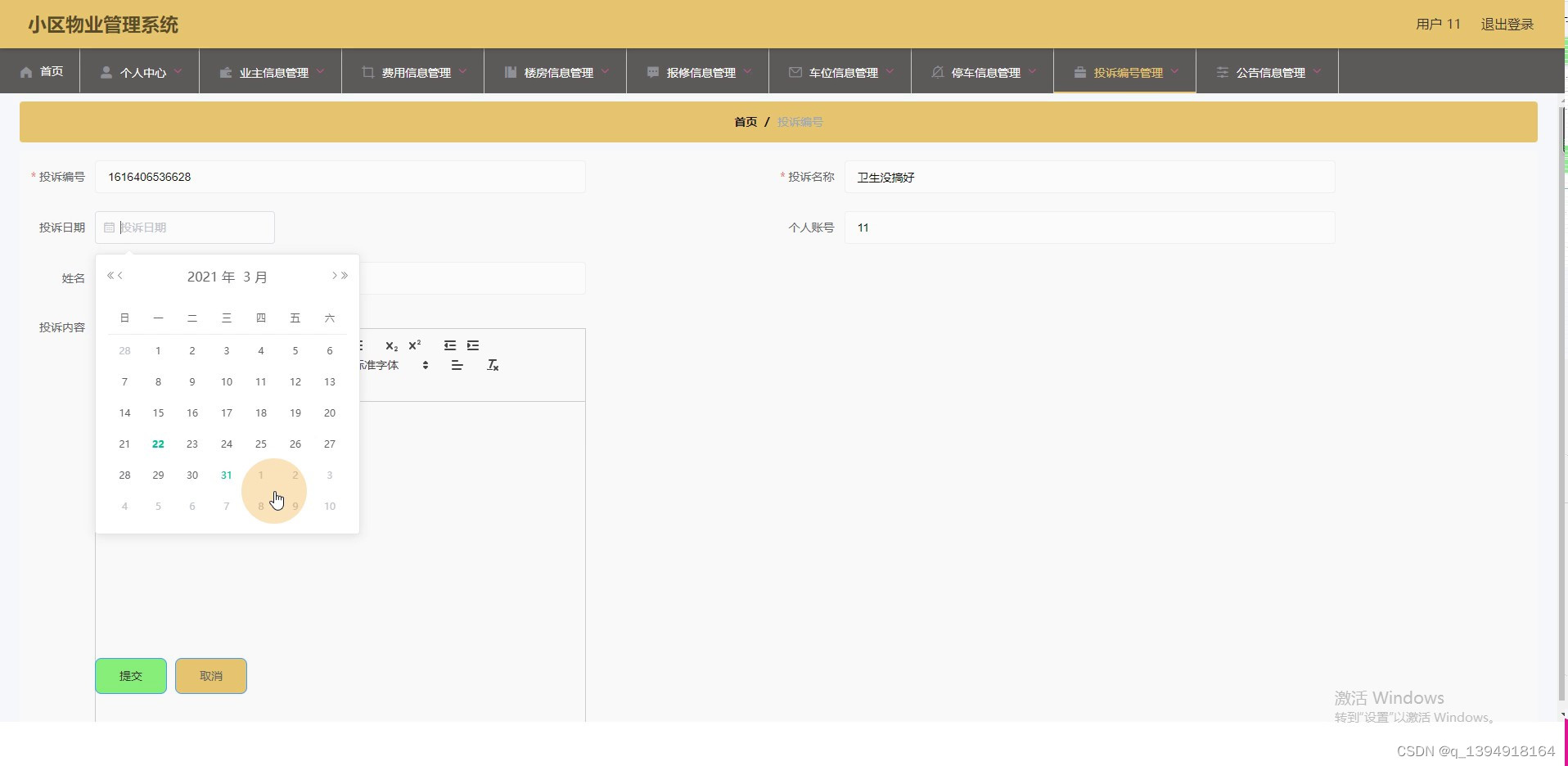Image resolution: width=1568 pixels, height=766 pixels.
Task: Click the calendar year label 2021 年
Action: (x=211, y=277)
